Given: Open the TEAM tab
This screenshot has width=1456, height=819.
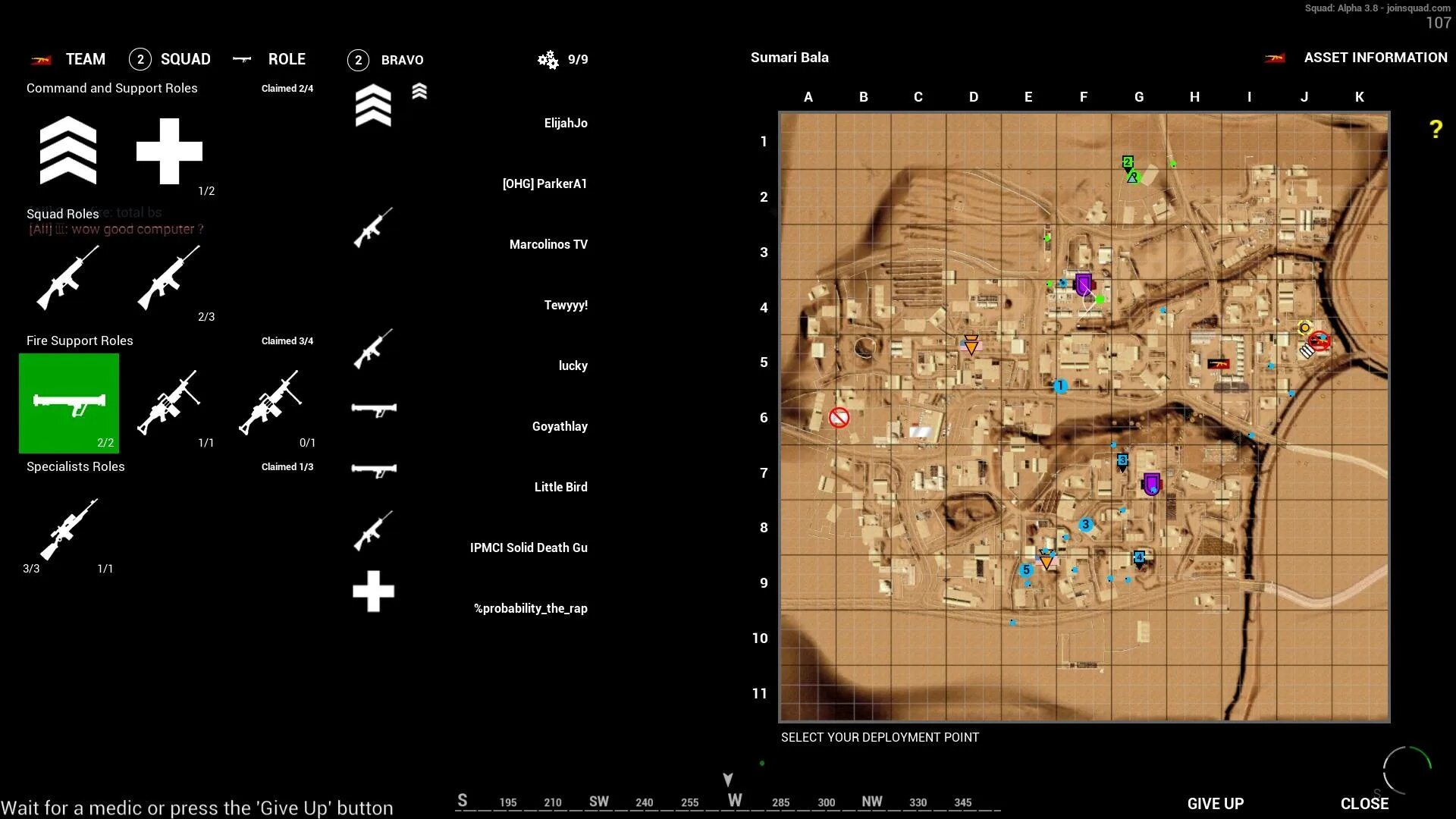Looking at the screenshot, I should pyautogui.click(x=85, y=59).
